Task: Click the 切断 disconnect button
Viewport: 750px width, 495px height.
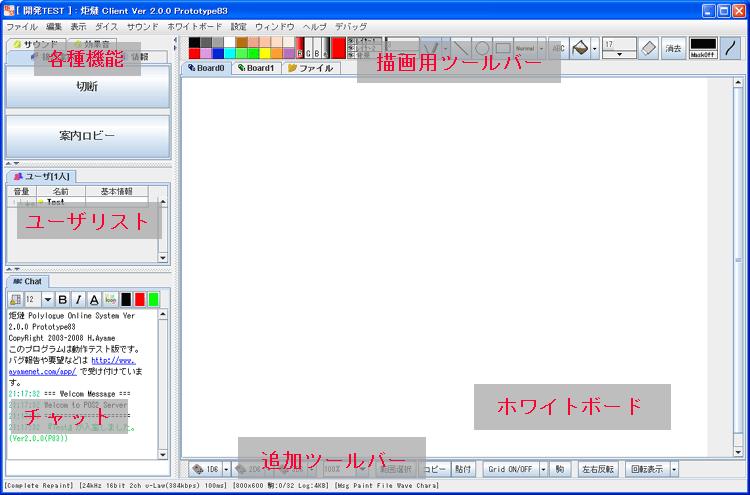Action: pos(88,87)
